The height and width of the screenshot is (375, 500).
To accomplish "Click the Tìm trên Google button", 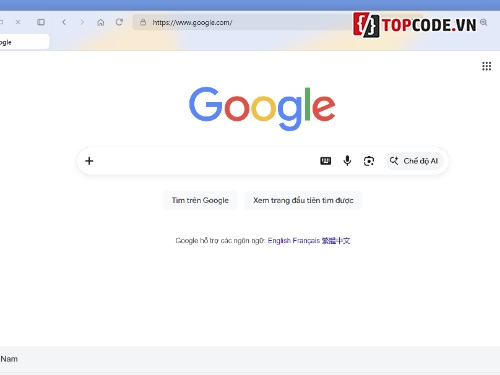I will (200, 200).
